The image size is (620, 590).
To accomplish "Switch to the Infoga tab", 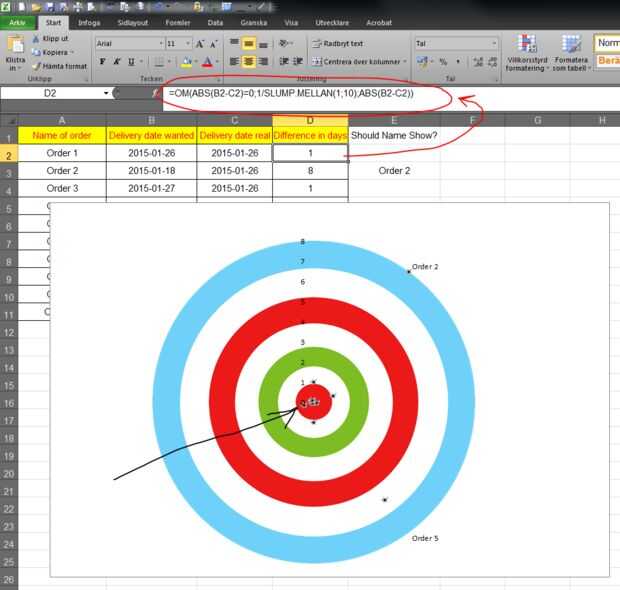I will coord(89,23).
